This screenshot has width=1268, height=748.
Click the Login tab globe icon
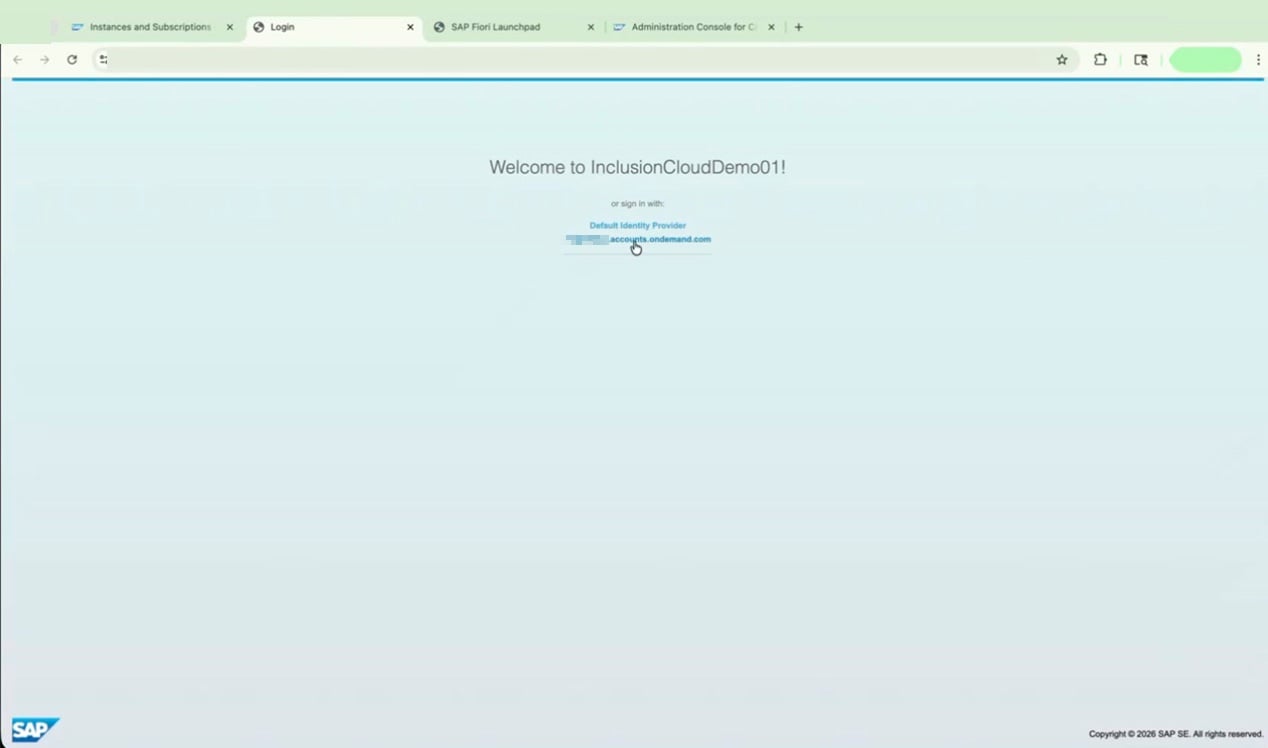[x=258, y=27]
